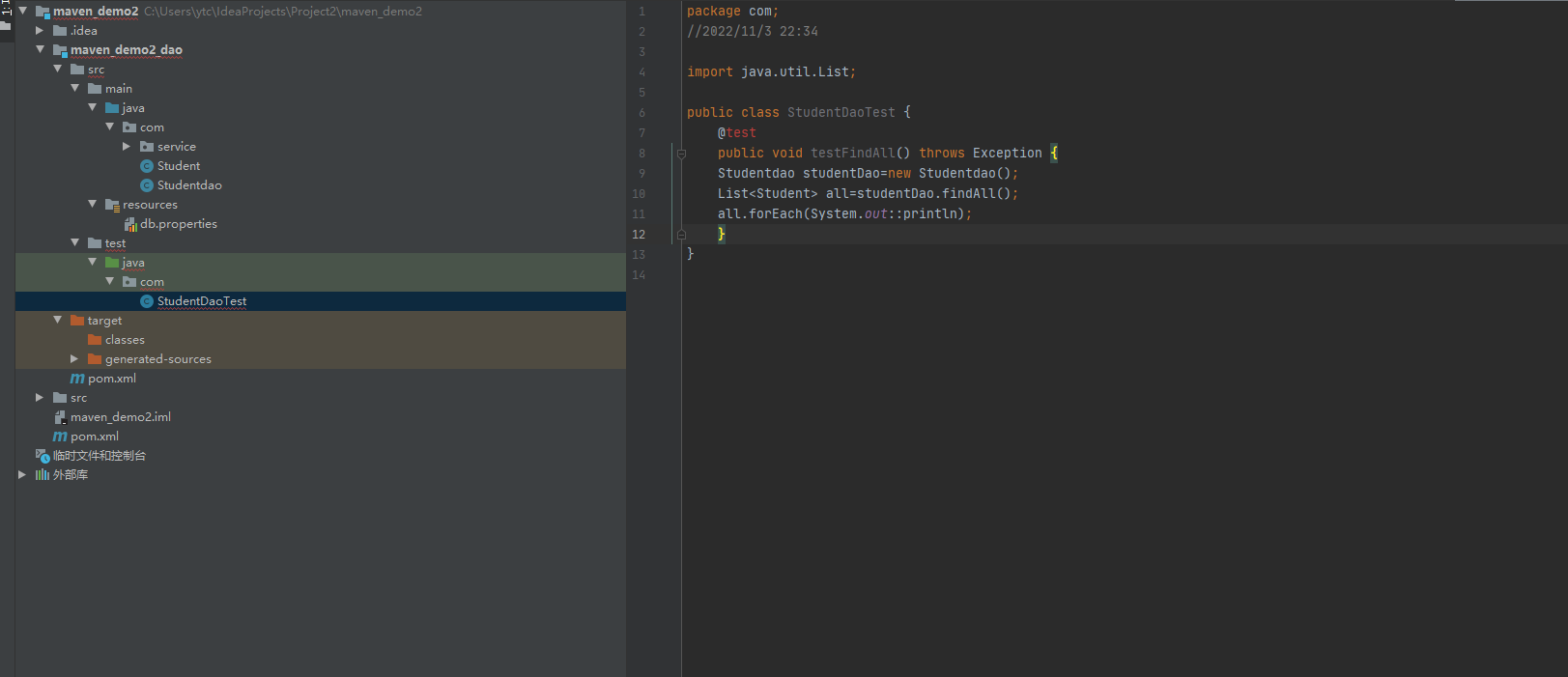Image resolution: width=1568 pixels, height=677 pixels.
Task: Select the classes folder under target
Action: pos(125,340)
